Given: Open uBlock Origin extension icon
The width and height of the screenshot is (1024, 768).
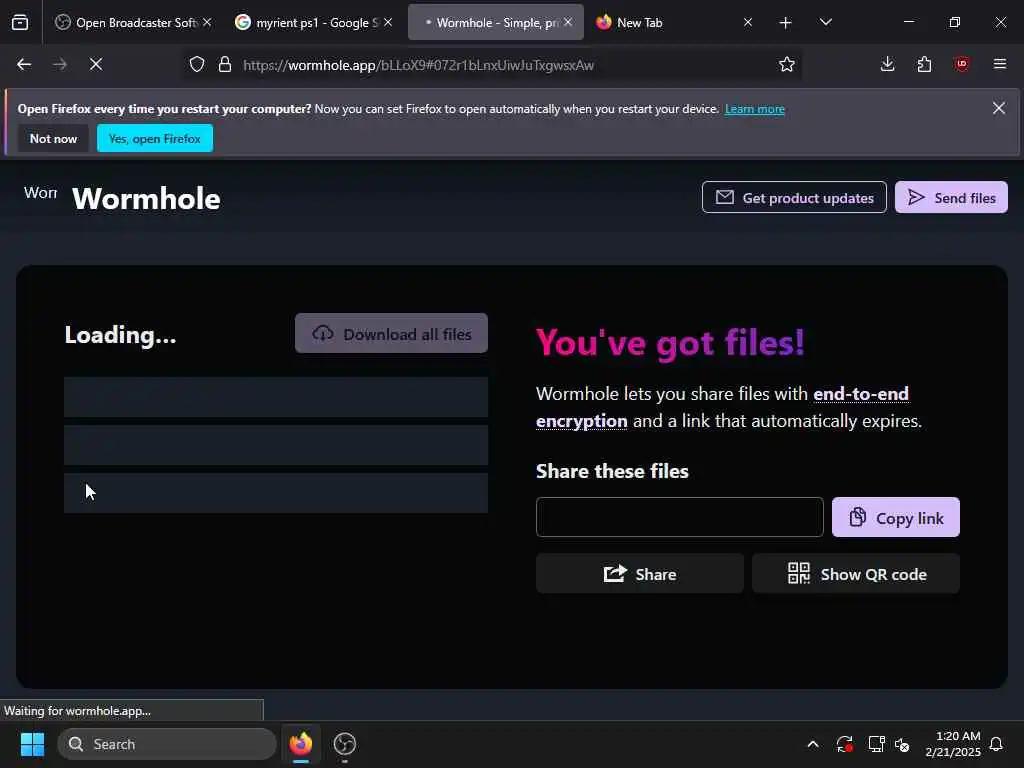Looking at the screenshot, I should [x=961, y=64].
